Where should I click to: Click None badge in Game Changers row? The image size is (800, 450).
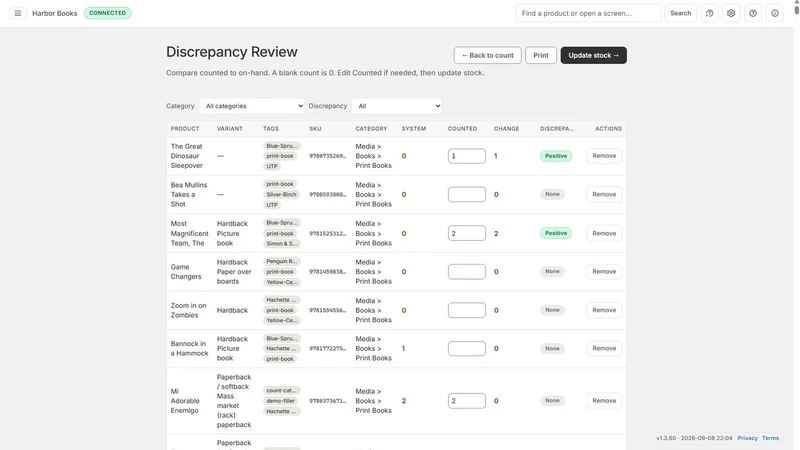[x=552, y=271]
